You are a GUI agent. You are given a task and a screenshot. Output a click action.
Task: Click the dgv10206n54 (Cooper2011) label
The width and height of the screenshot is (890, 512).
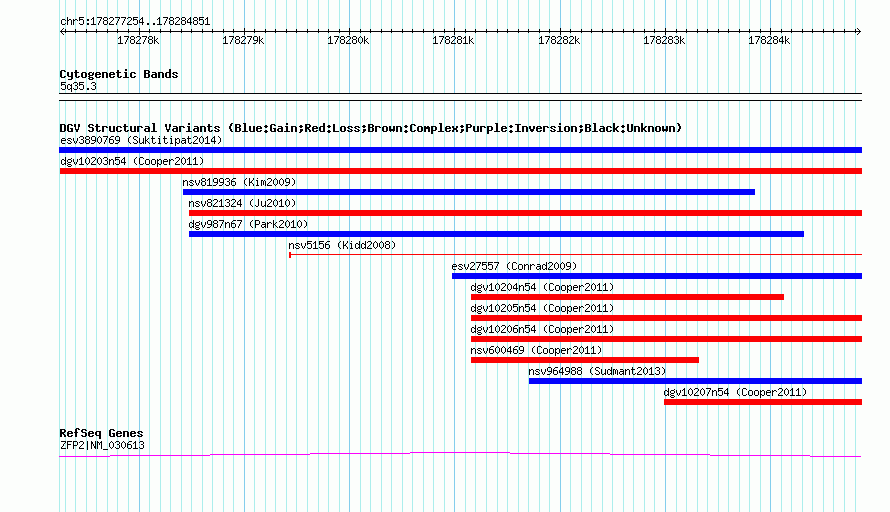tap(542, 329)
